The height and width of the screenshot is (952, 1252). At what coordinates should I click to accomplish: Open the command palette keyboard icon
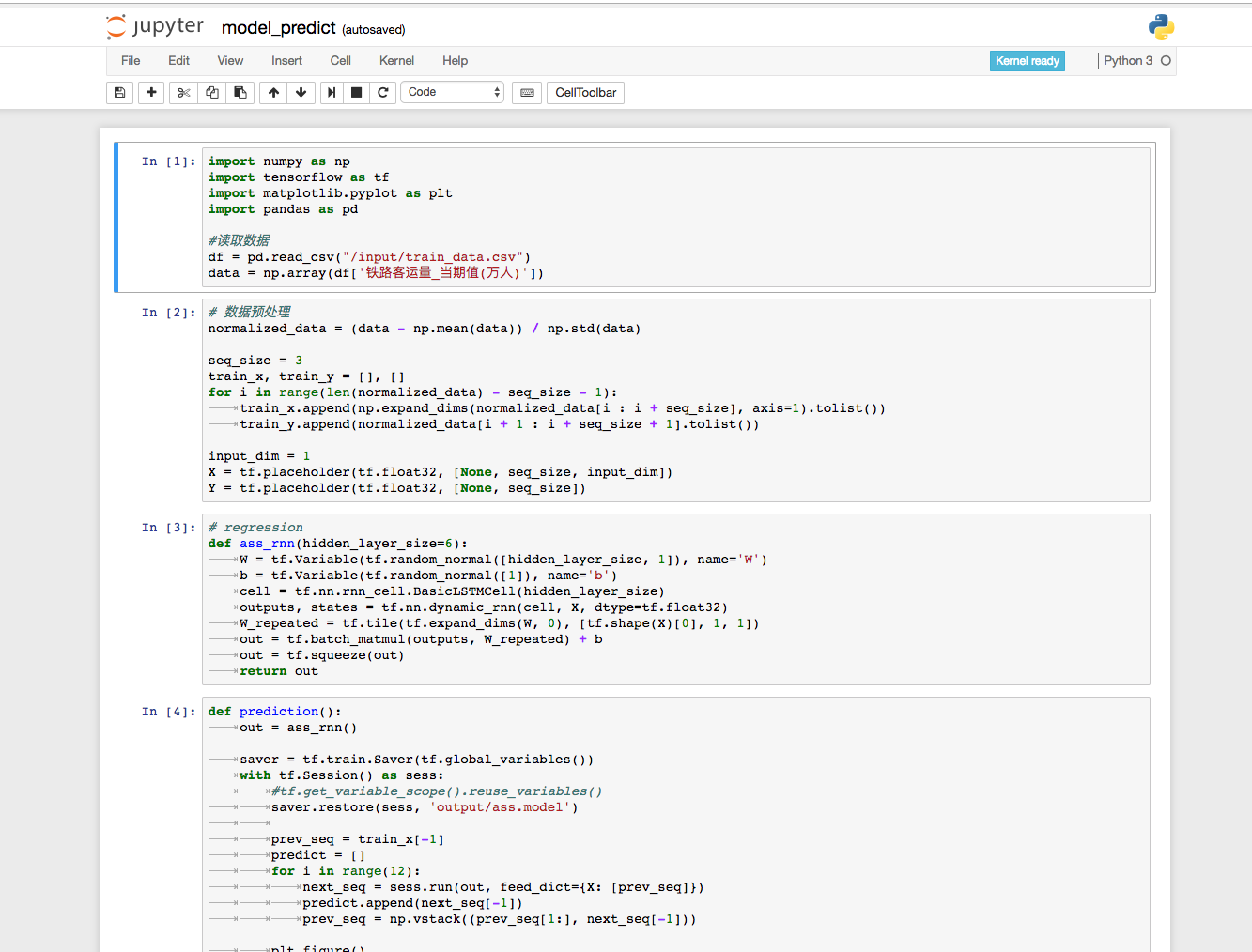point(527,93)
